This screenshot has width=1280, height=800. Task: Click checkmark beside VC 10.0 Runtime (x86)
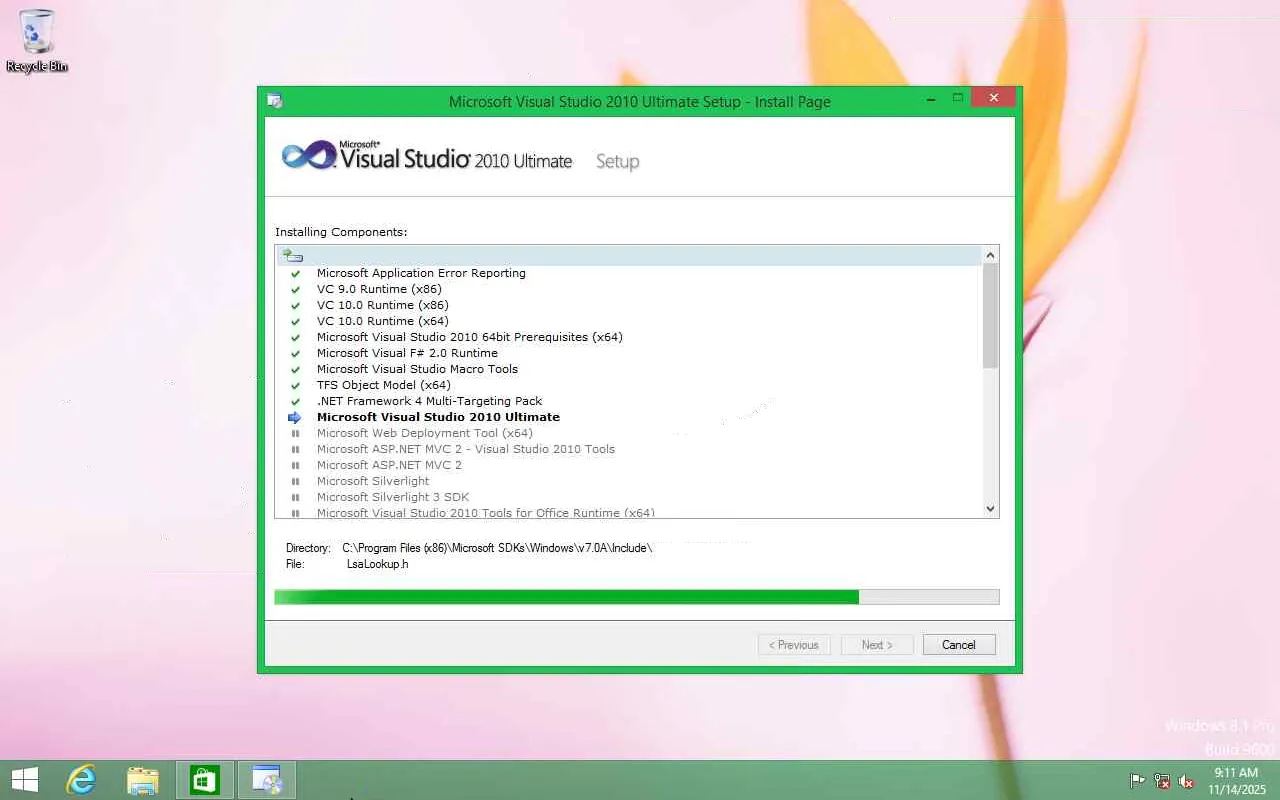pyautogui.click(x=295, y=305)
